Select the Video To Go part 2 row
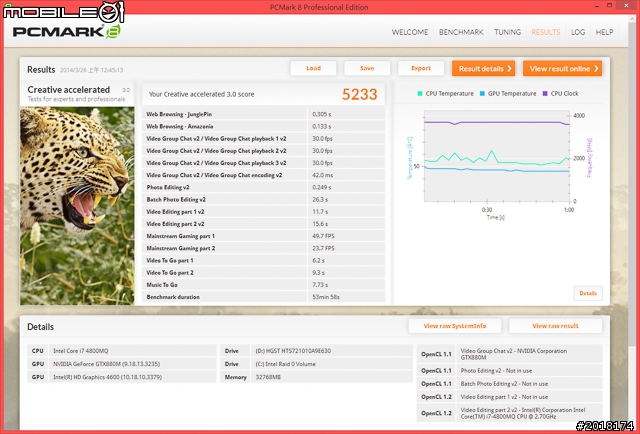This screenshot has width=640, height=434. (263, 272)
